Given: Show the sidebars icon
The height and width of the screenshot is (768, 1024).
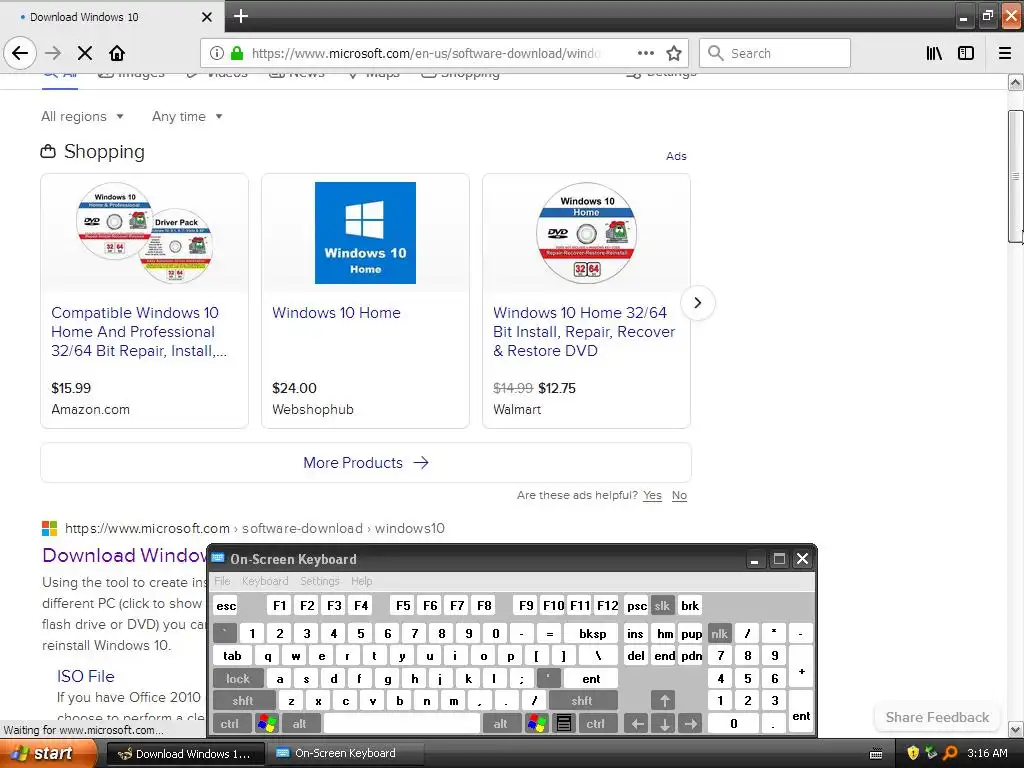Looking at the screenshot, I should pyautogui.click(x=966, y=53).
